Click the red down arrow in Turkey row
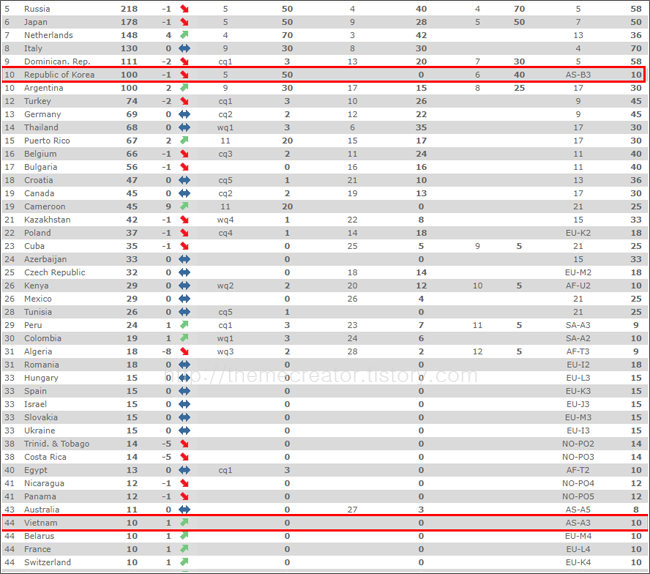 pos(184,101)
